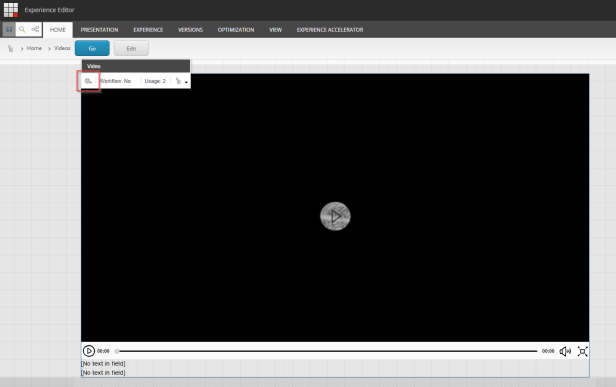
Task: Navigate to Home breadcrumb
Action: coord(34,48)
